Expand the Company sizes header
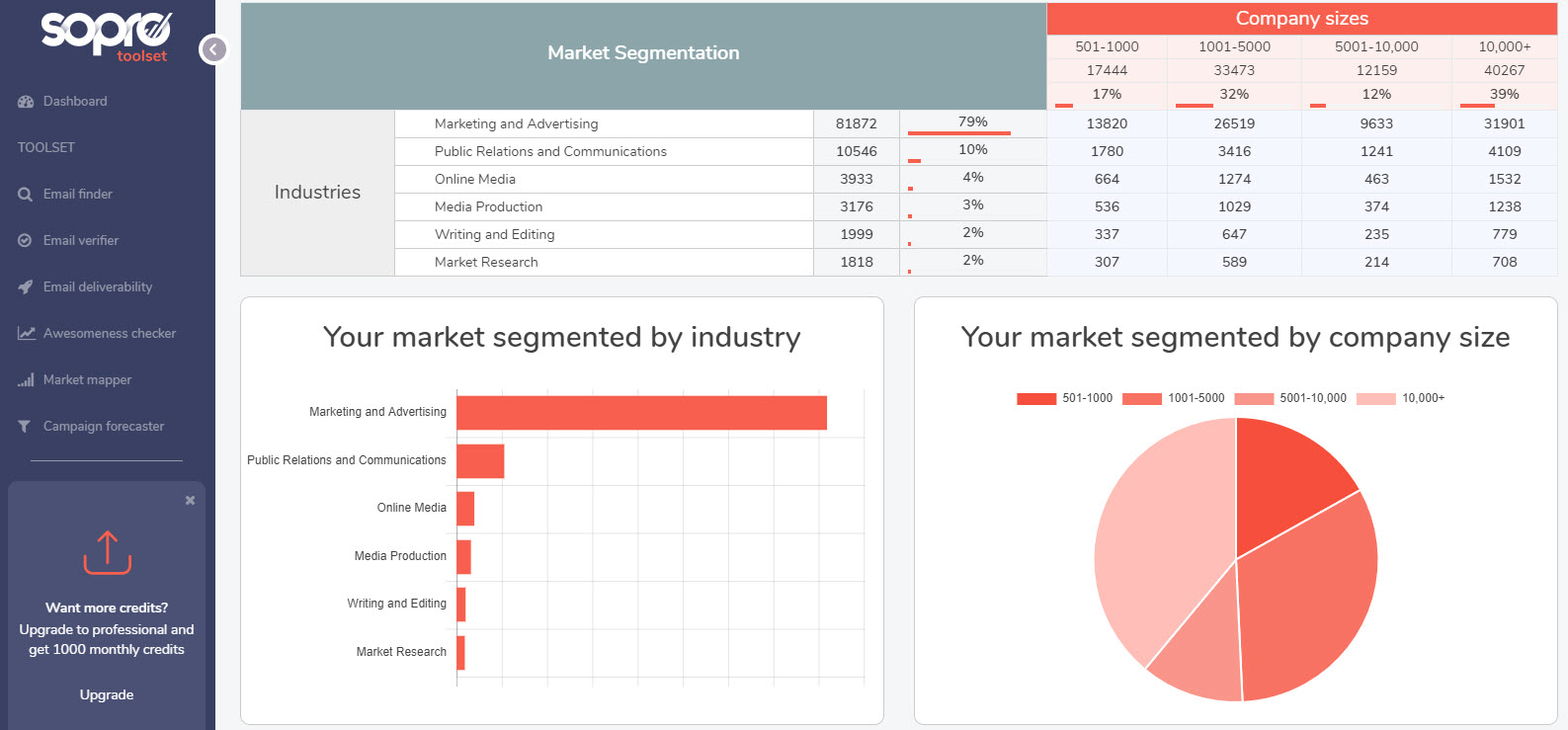Screen dimensions: 1568x730 [1300, 18]
